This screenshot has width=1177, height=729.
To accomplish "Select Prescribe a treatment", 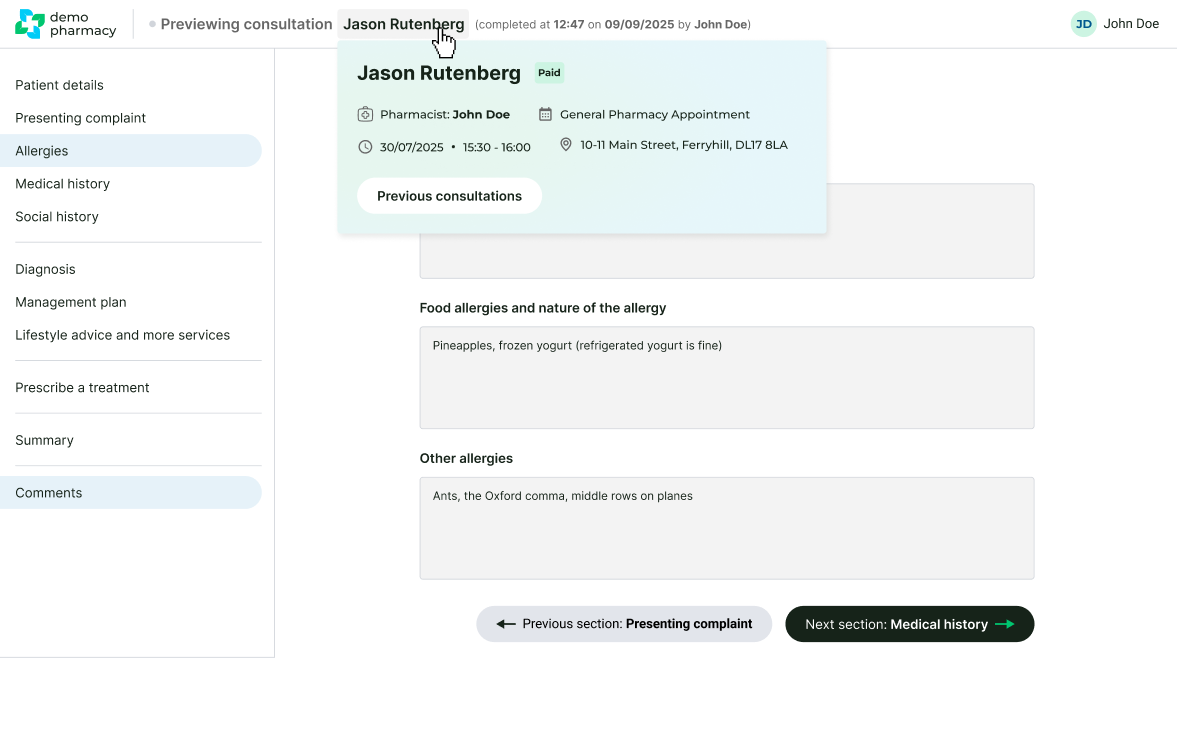I will [x=82, y=388].
